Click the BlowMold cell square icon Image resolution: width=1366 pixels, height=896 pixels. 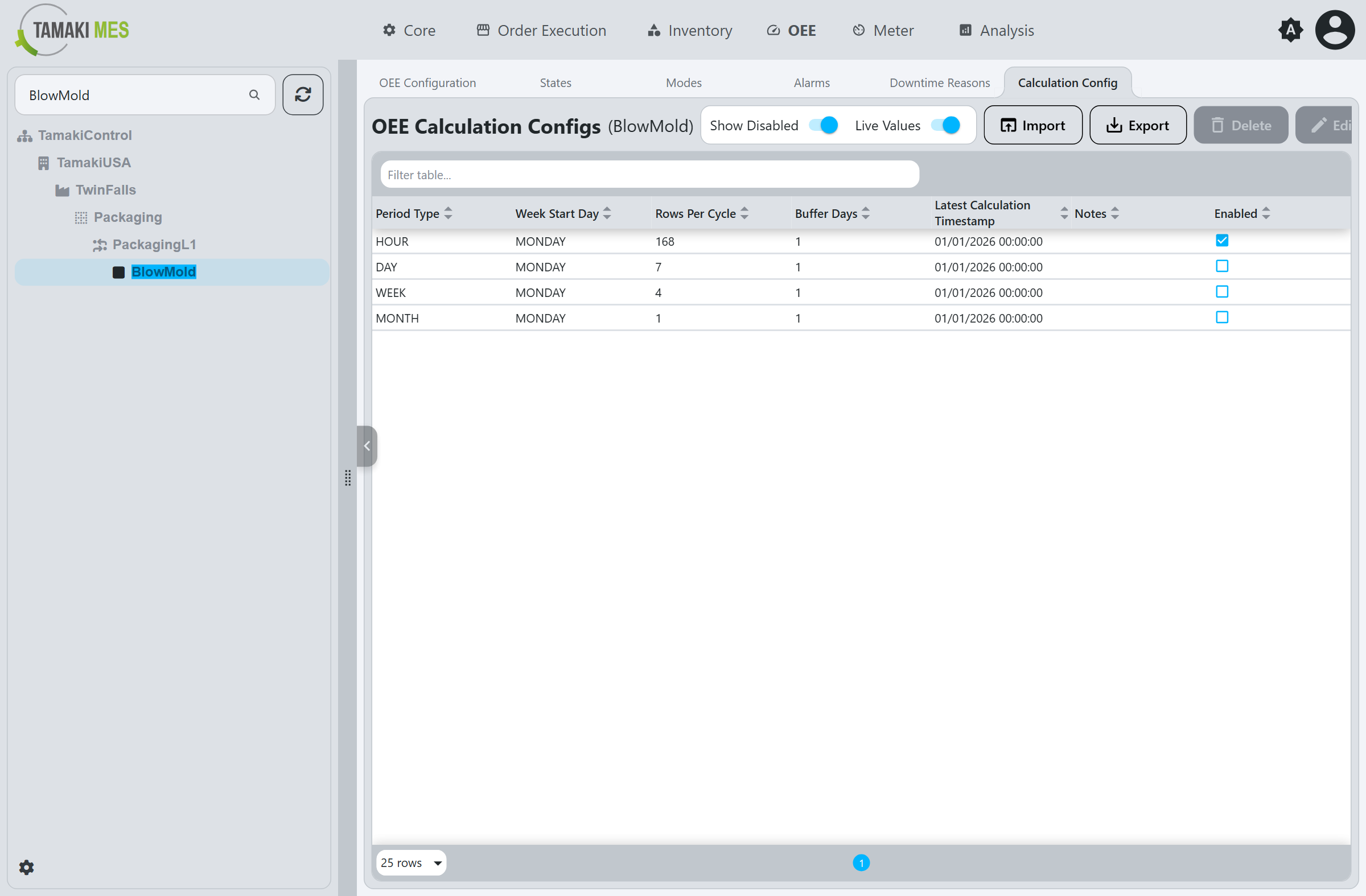[x=119, y=272]
